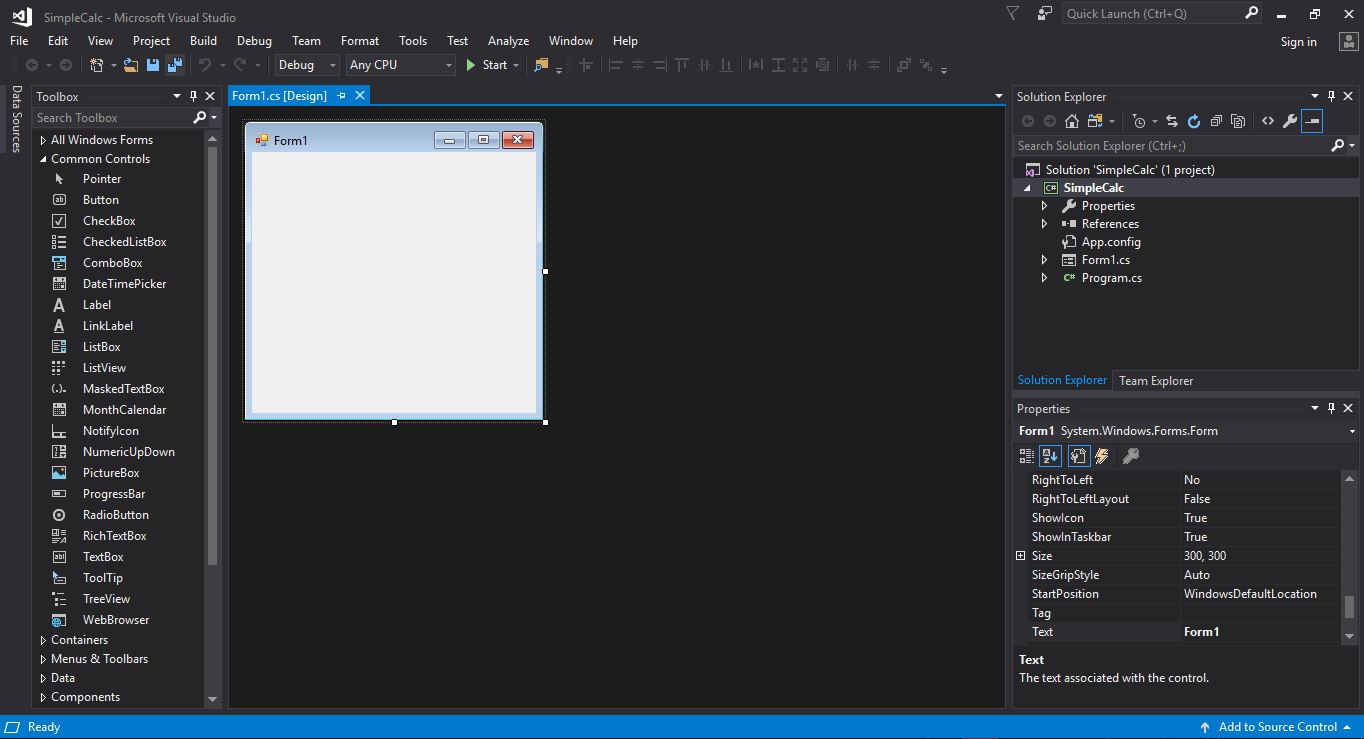Open the Debug configuration dropdown

click(x=307, y=65)
